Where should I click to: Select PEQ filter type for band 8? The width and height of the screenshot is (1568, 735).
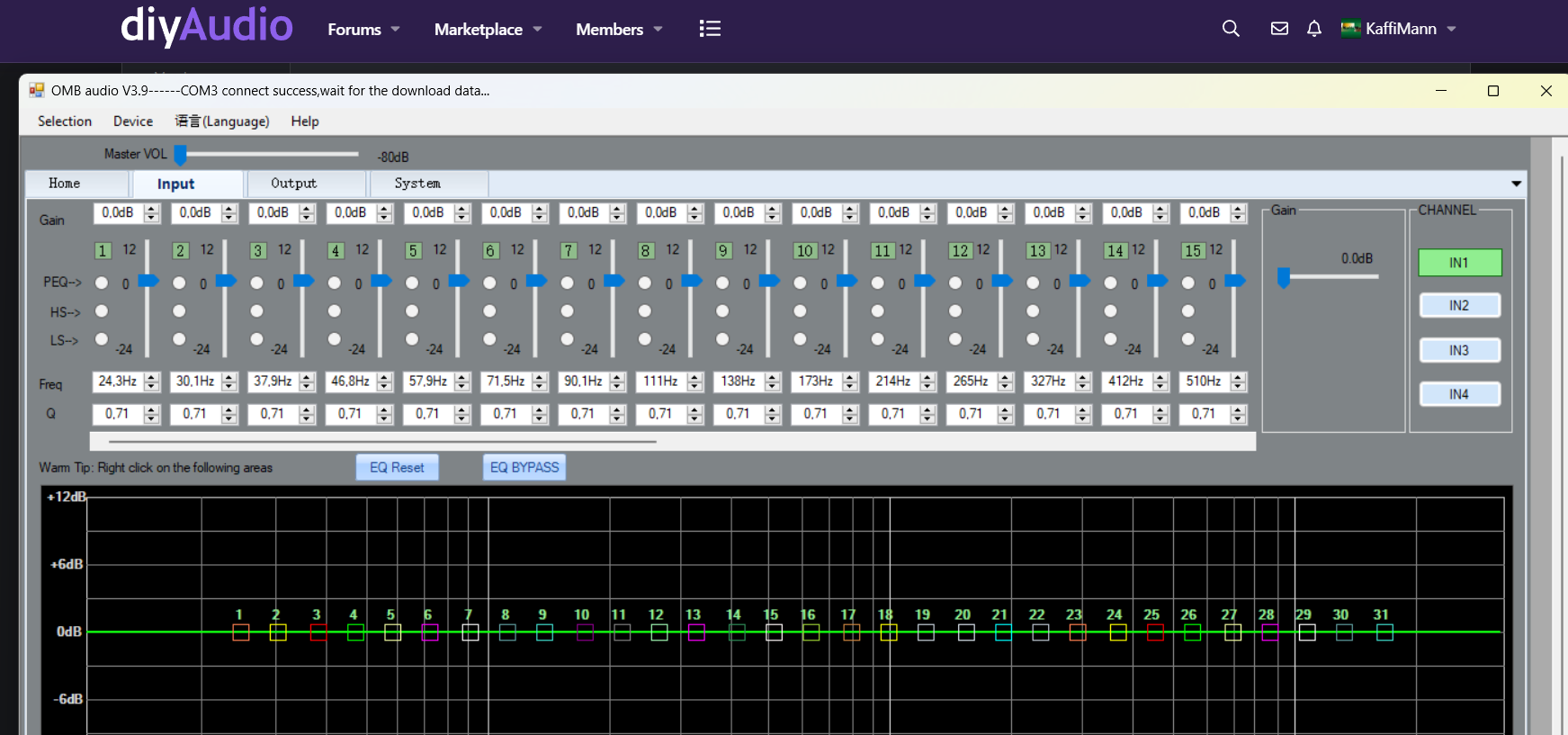(x=645, y=282)
